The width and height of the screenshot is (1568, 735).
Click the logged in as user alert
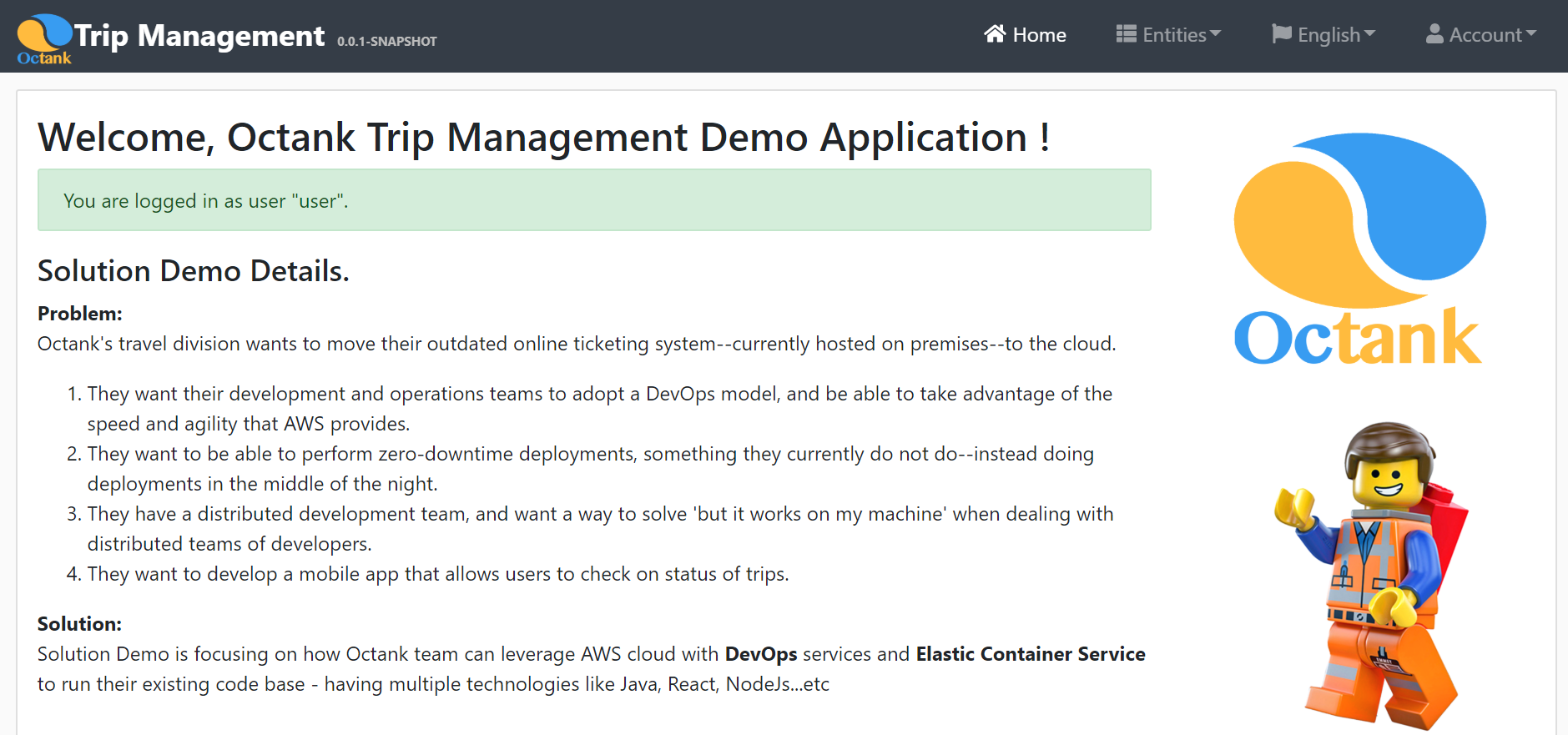(594, 200)
